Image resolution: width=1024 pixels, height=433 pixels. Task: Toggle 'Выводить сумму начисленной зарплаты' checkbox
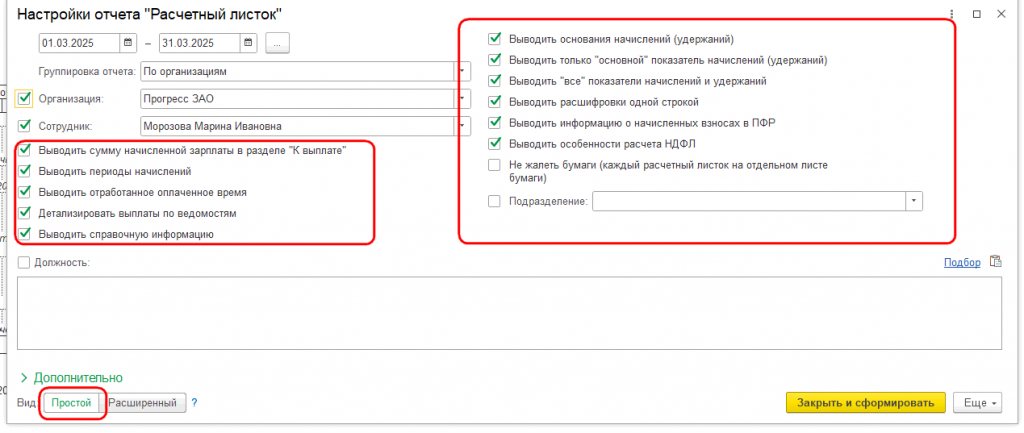coord(25,151)
